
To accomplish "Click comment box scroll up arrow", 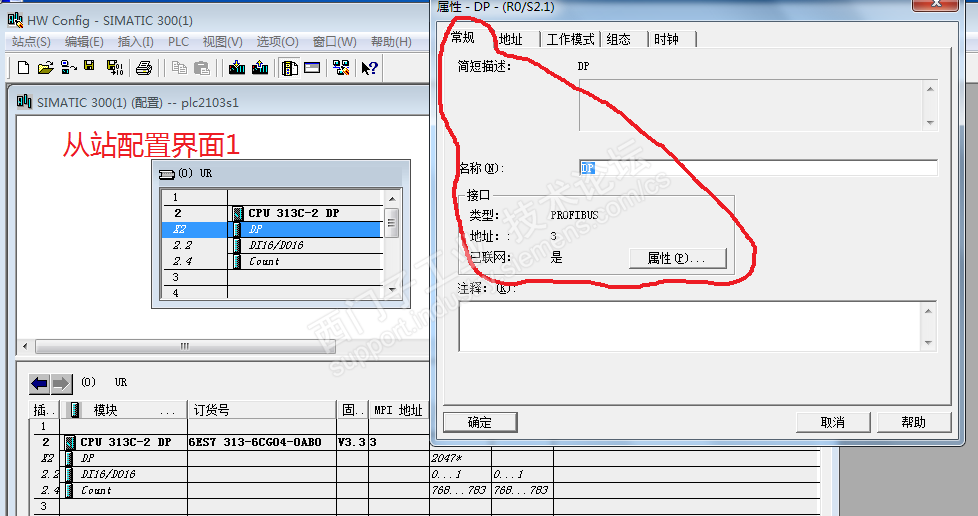I will pyautogui.click(x=929, y=311).
